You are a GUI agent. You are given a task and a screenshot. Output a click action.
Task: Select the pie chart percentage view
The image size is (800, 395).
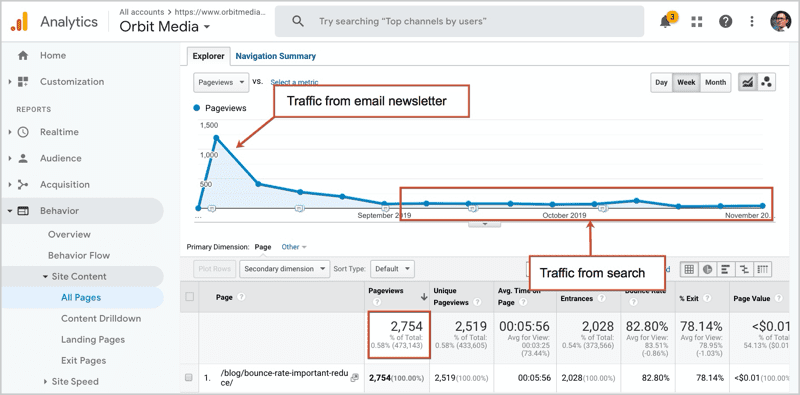[707, 269]
